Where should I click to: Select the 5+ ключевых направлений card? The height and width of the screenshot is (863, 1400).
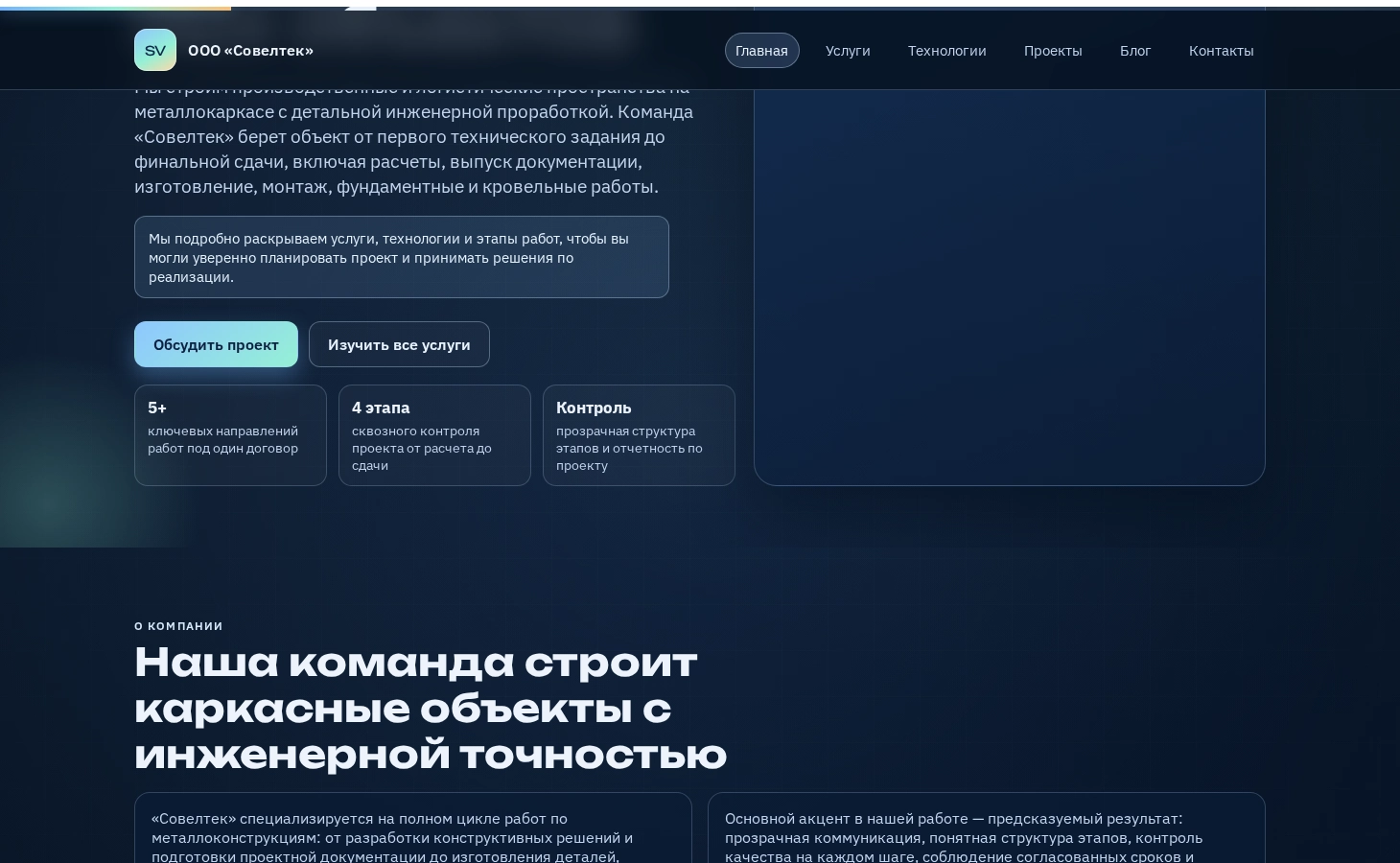[x=230, y=435]
